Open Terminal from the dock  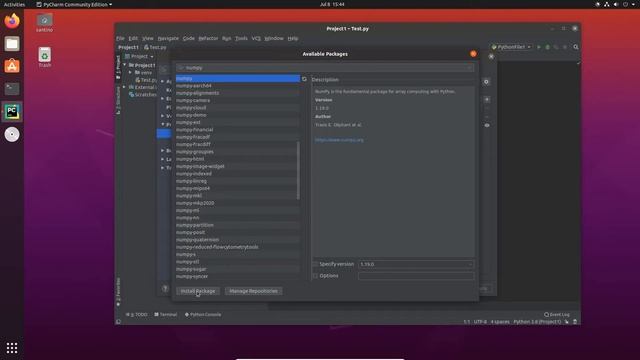point(12,89)
